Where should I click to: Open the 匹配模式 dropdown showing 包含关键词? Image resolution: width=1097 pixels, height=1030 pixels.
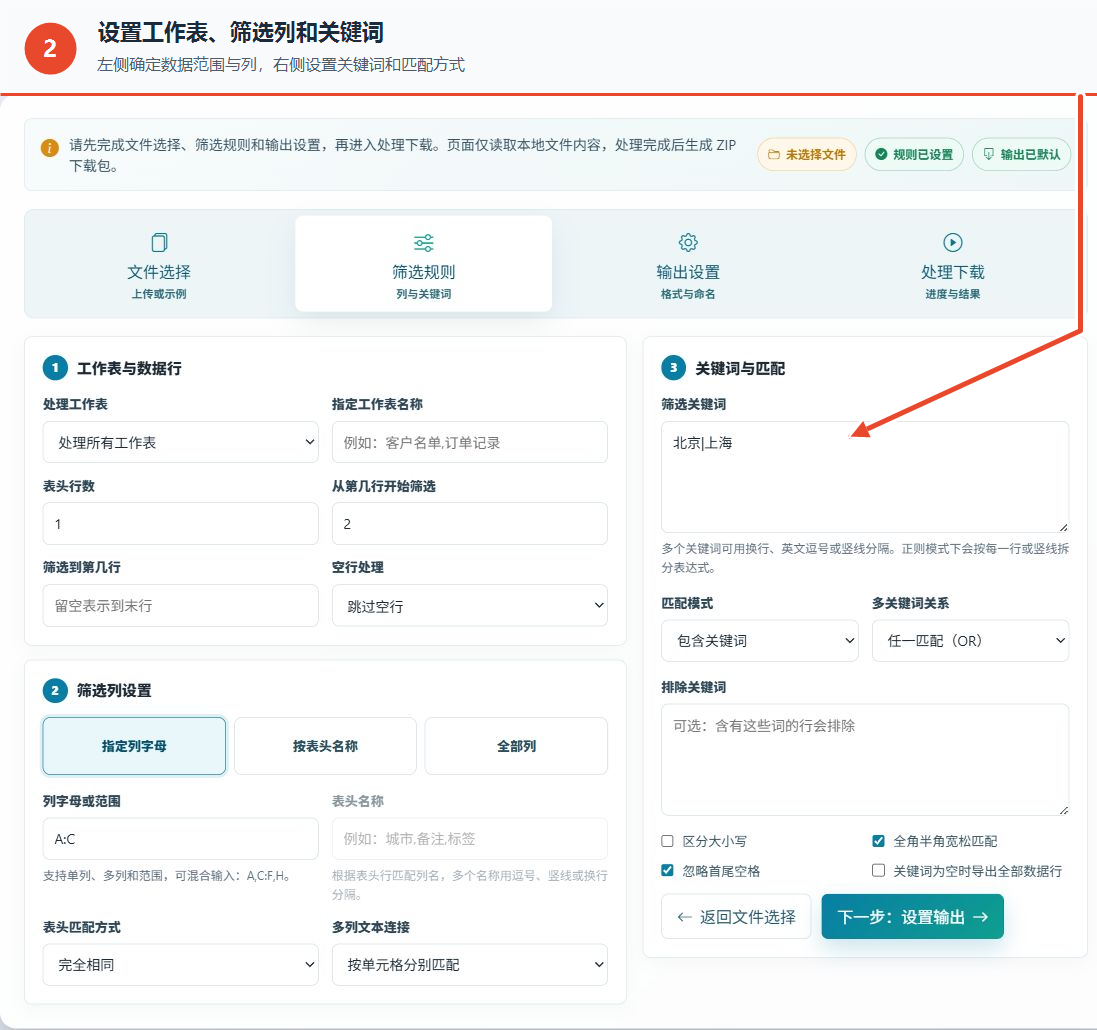click(x=760, y=640)
